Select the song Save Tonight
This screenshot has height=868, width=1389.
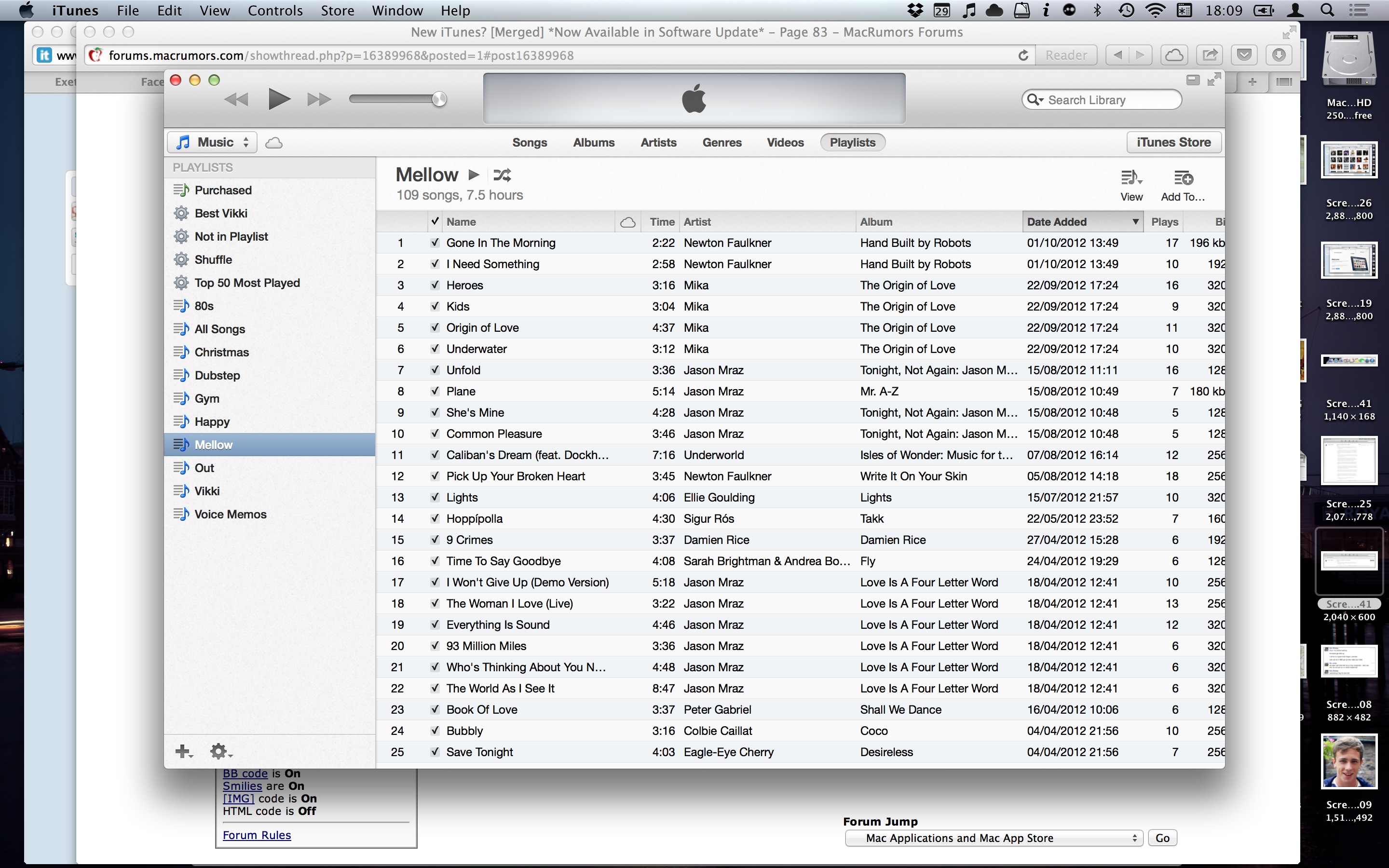pyautogui.click(x=800, y=752)
